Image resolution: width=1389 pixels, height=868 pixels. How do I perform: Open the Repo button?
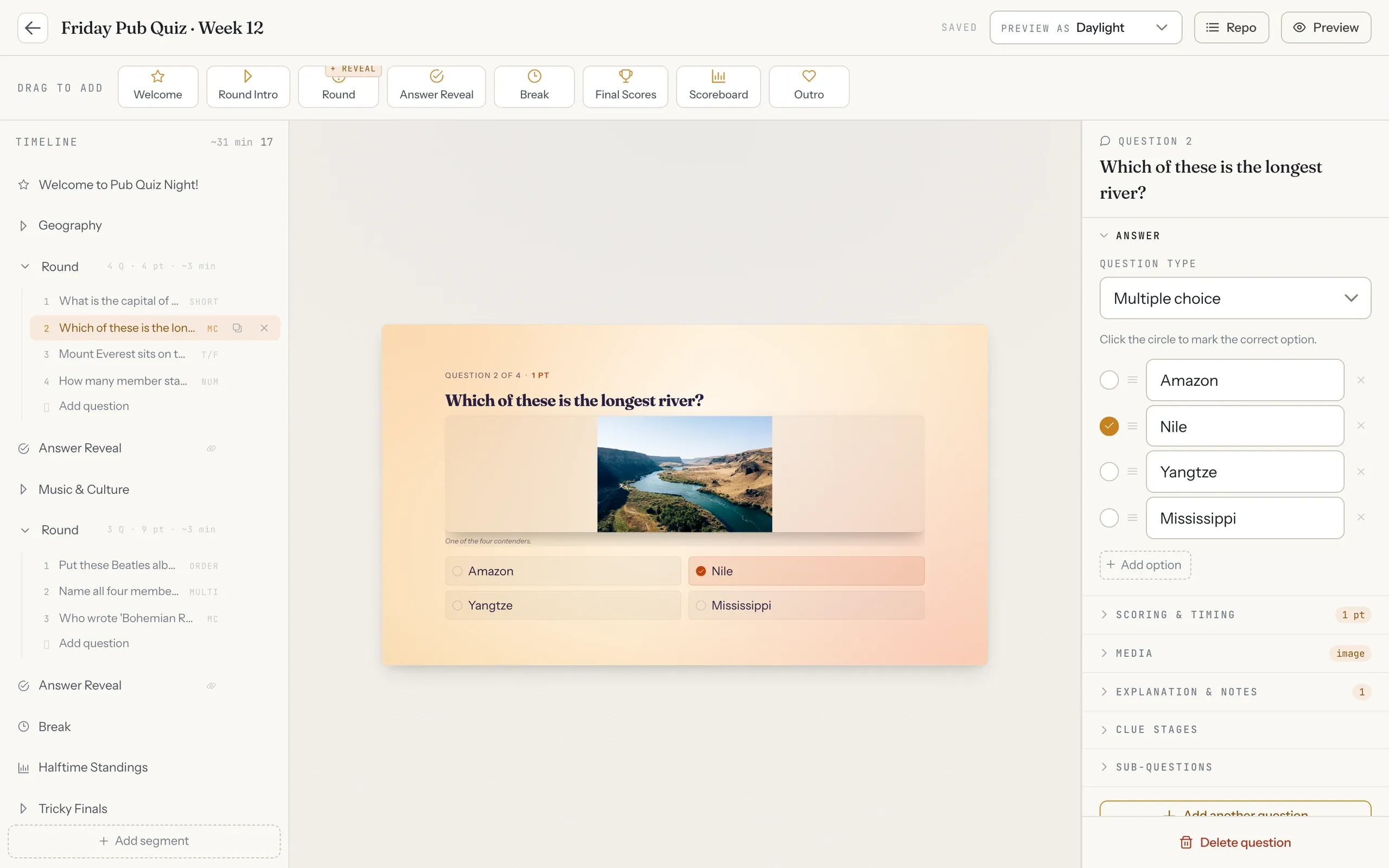pyautogui.click(x=1231, y=28)
